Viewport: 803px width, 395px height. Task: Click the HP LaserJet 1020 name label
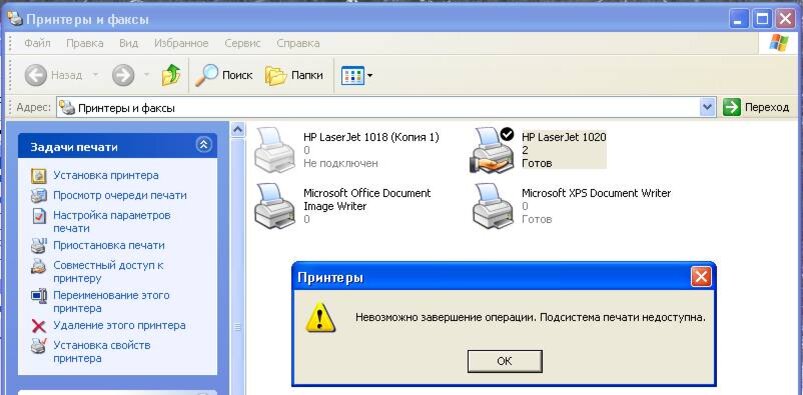(x=564, y=137)
